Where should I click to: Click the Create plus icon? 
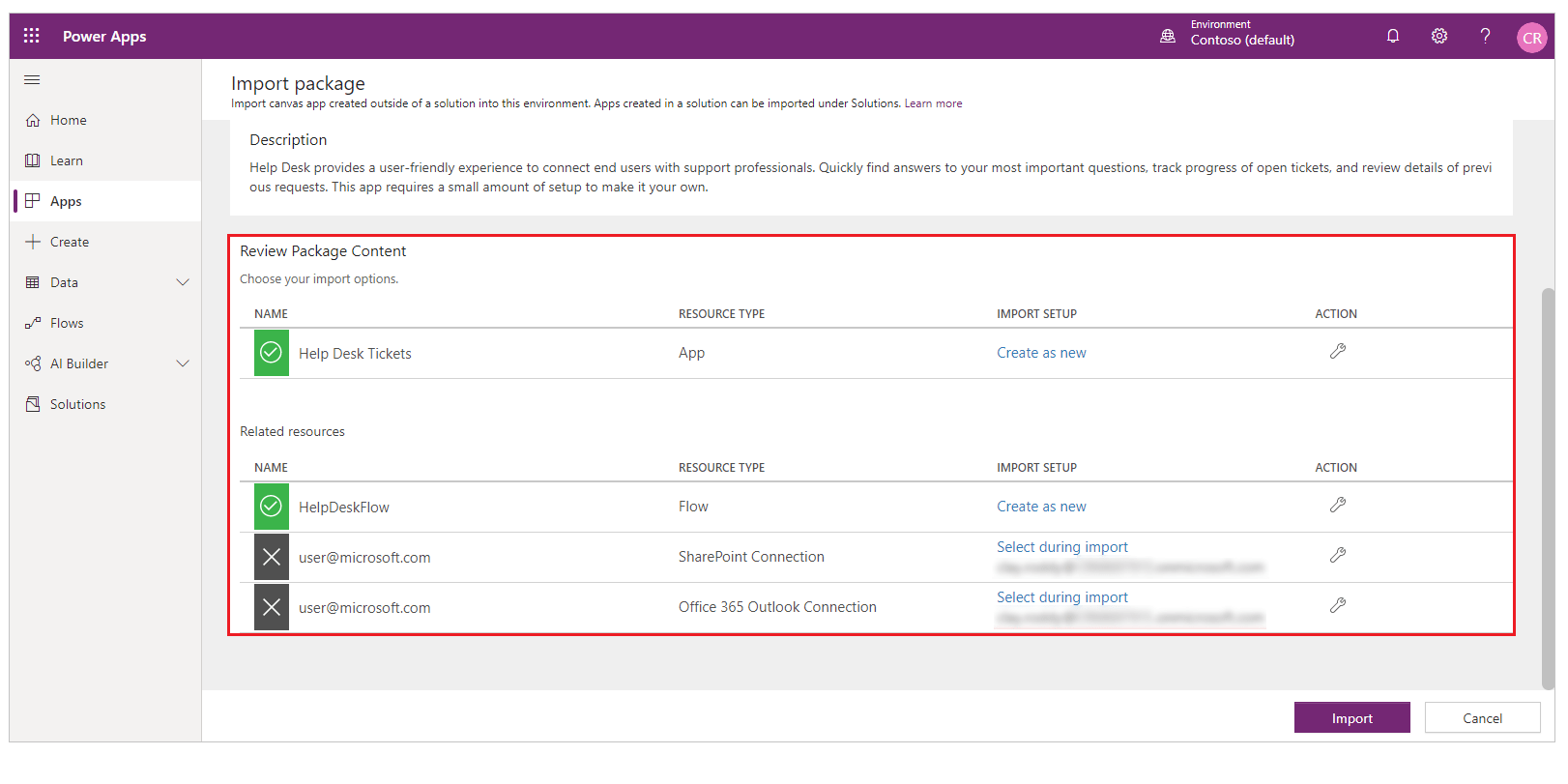pos(33,242)
